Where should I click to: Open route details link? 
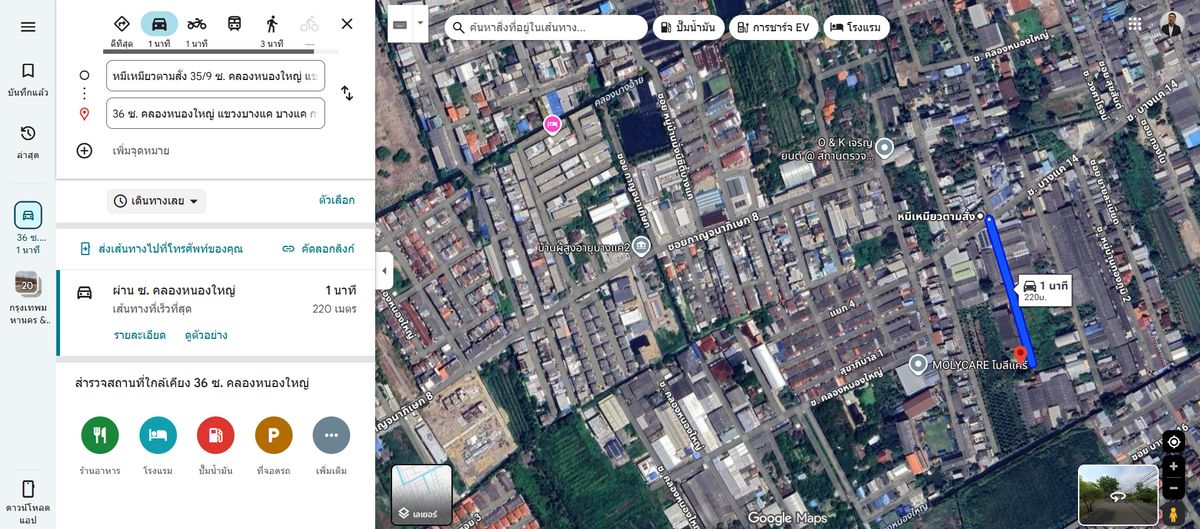(x=139, y=335)
